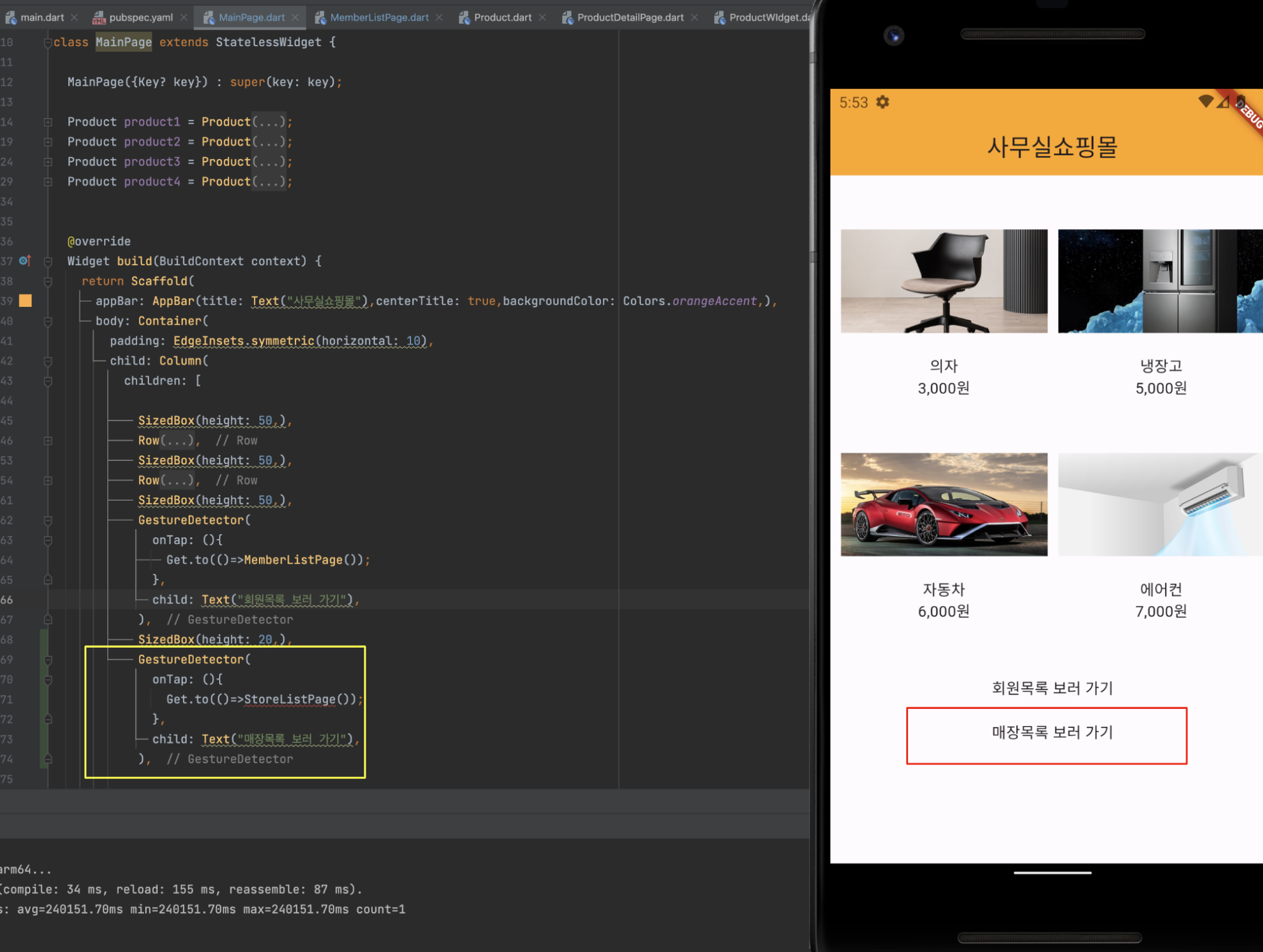Click the override gutter icon beside build method

(x=25, y=261)
